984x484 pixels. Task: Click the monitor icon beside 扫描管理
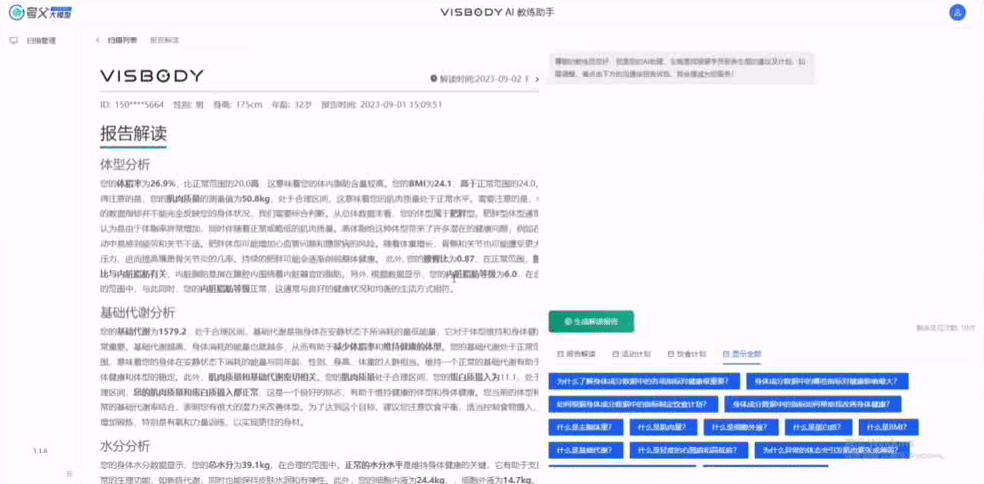(x=14, y=41)
